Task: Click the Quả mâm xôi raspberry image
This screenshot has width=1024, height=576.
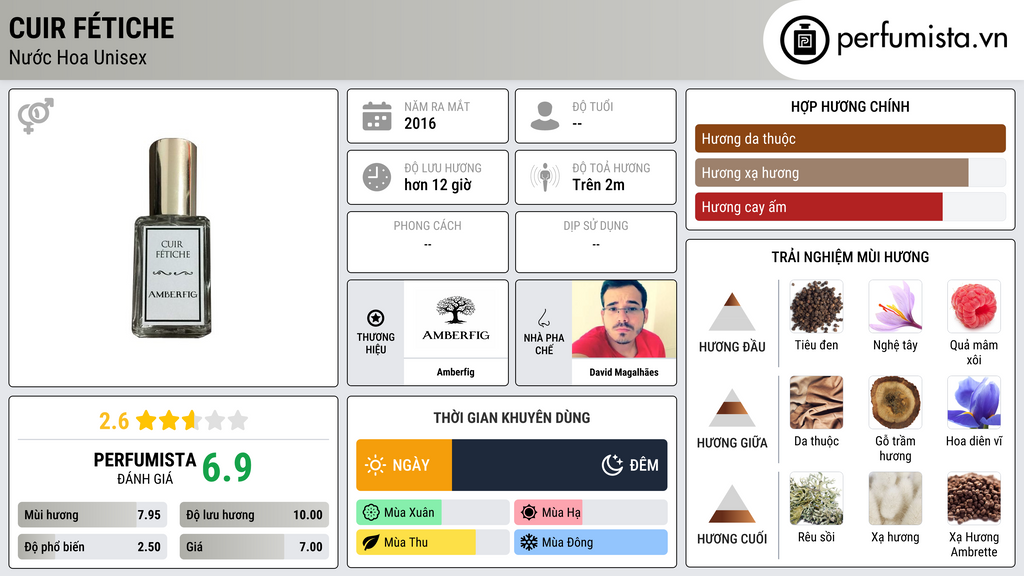Action: (x=974, y=307)
